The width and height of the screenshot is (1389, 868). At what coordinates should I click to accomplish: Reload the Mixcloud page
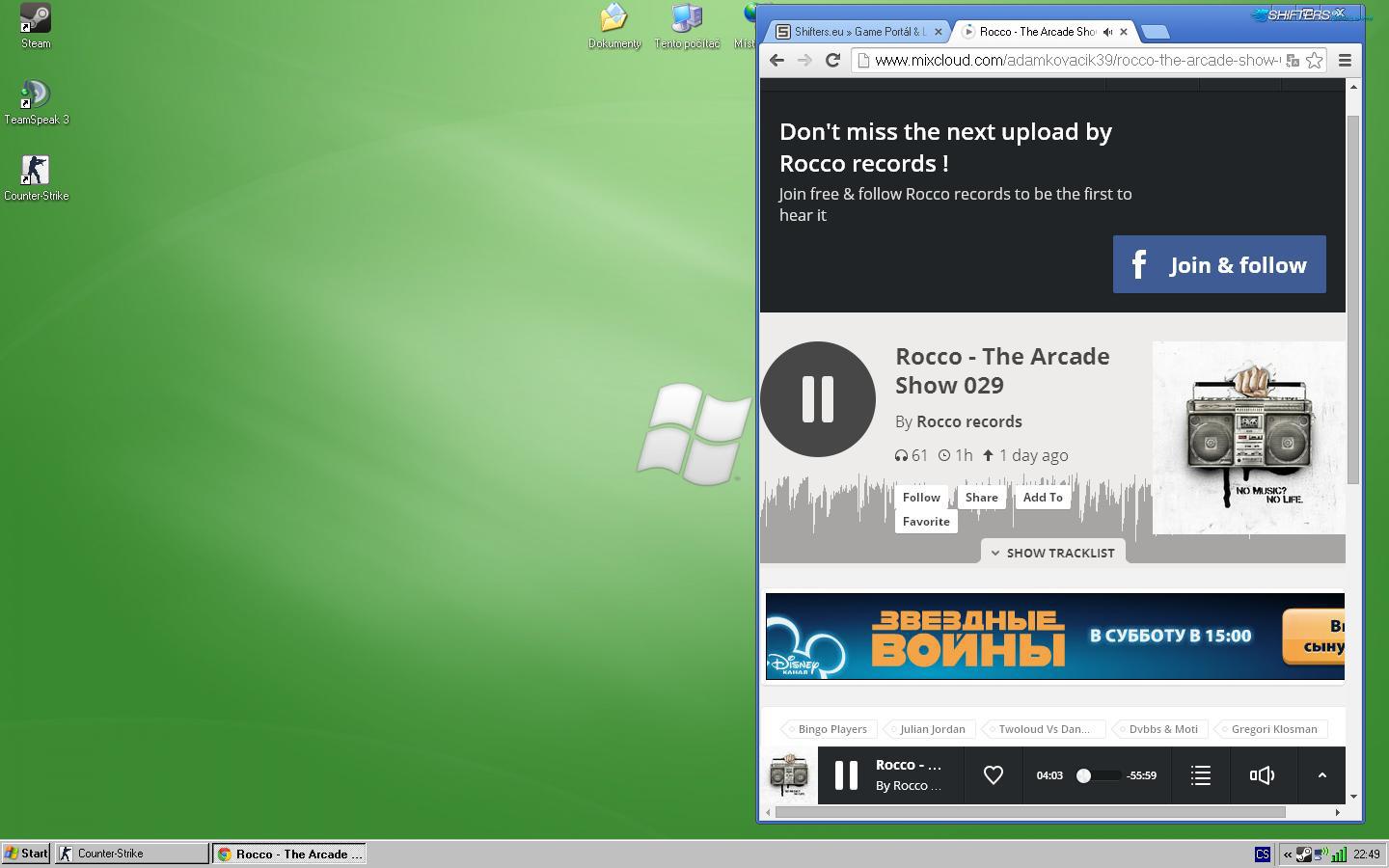pyautogui.click(x=833, y=60)
